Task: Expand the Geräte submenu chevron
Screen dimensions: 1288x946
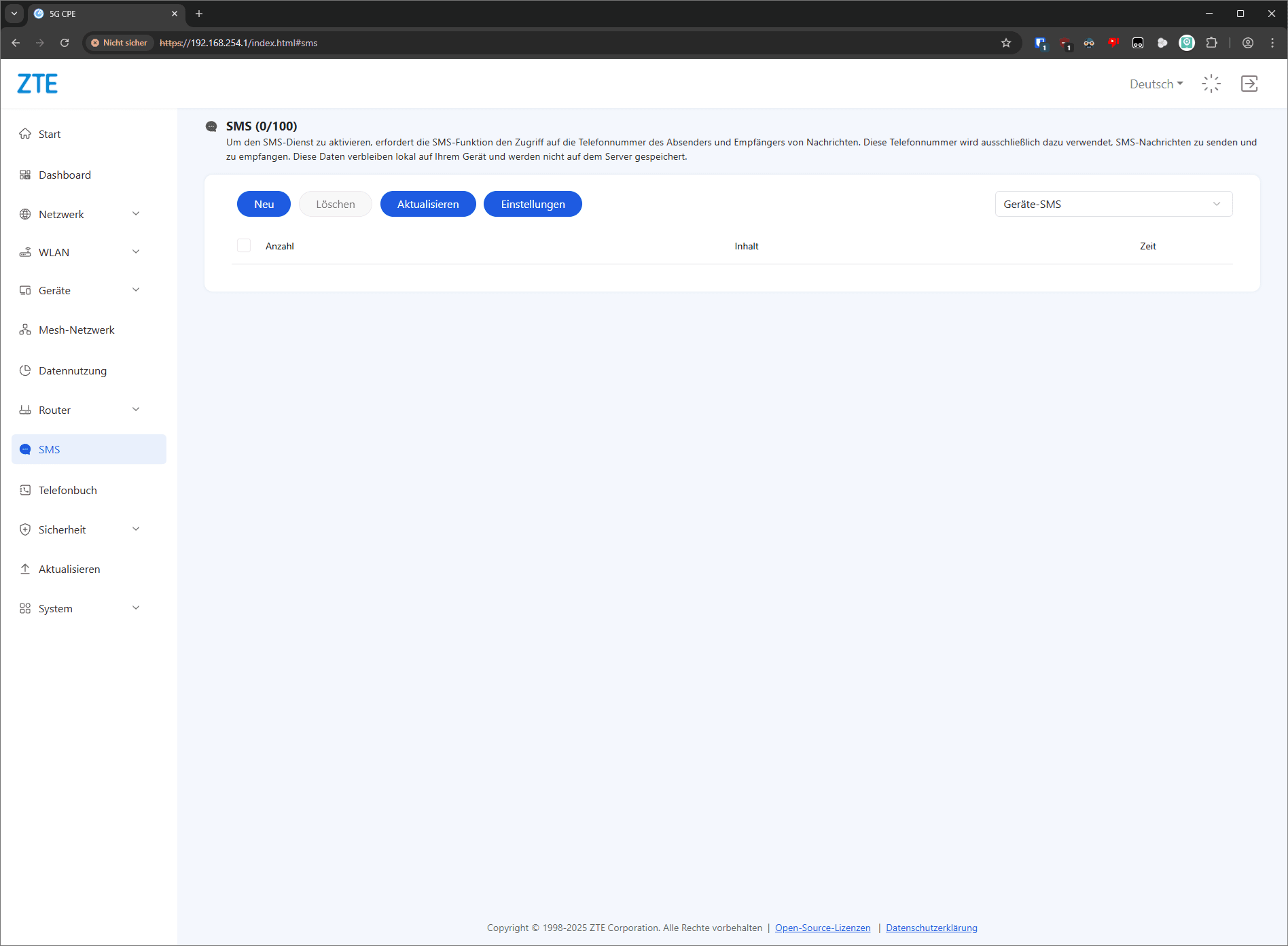Action: tap(136, 290)
